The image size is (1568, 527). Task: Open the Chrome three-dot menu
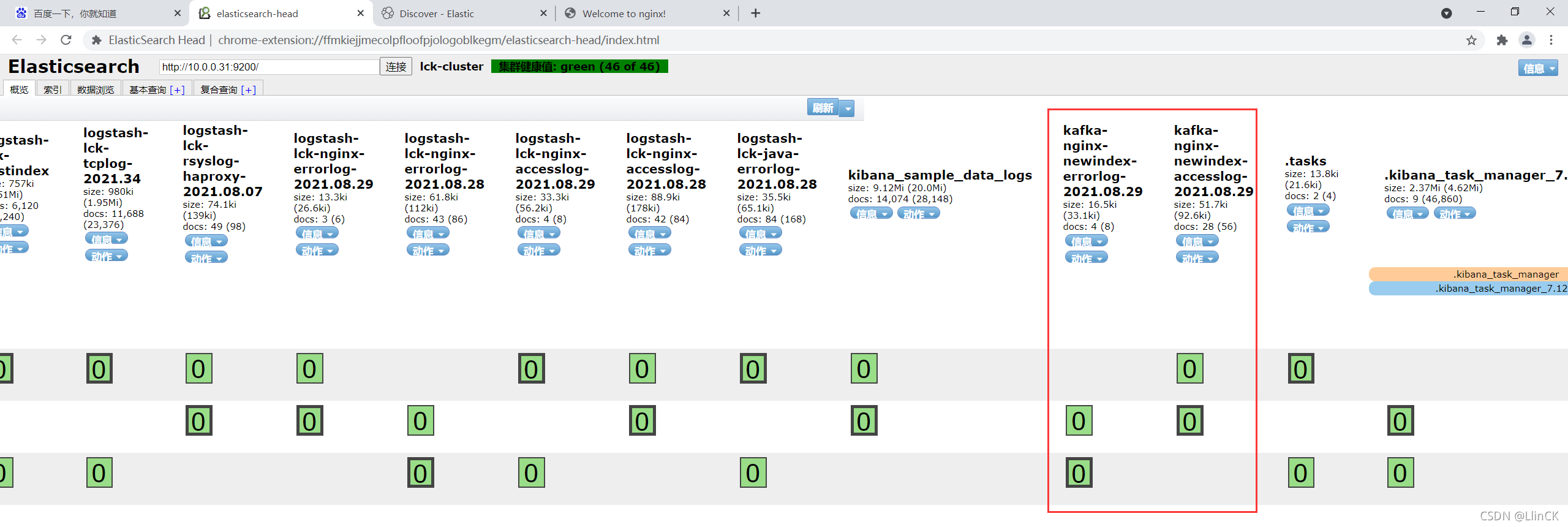click(x=1551, y=40)
